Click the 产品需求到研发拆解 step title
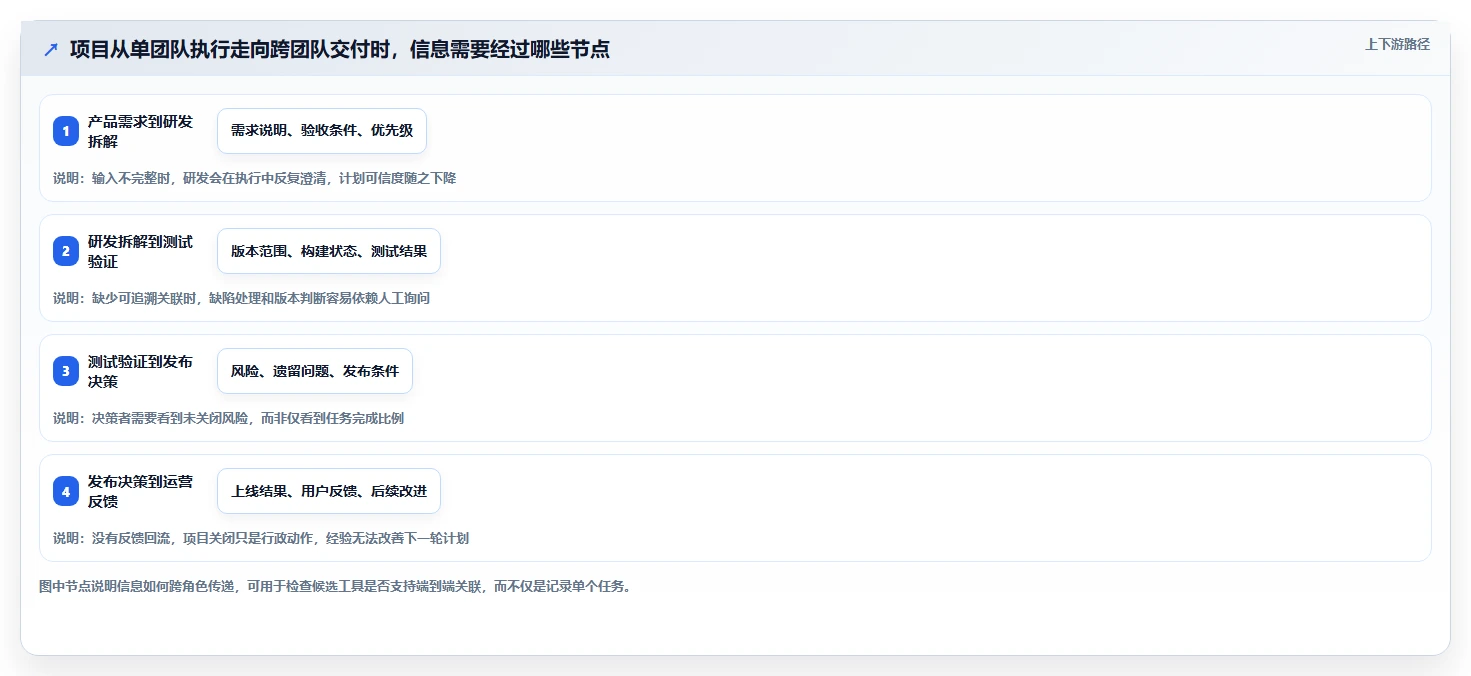Viewport: 1471px width, 676px height. (140, 131)
